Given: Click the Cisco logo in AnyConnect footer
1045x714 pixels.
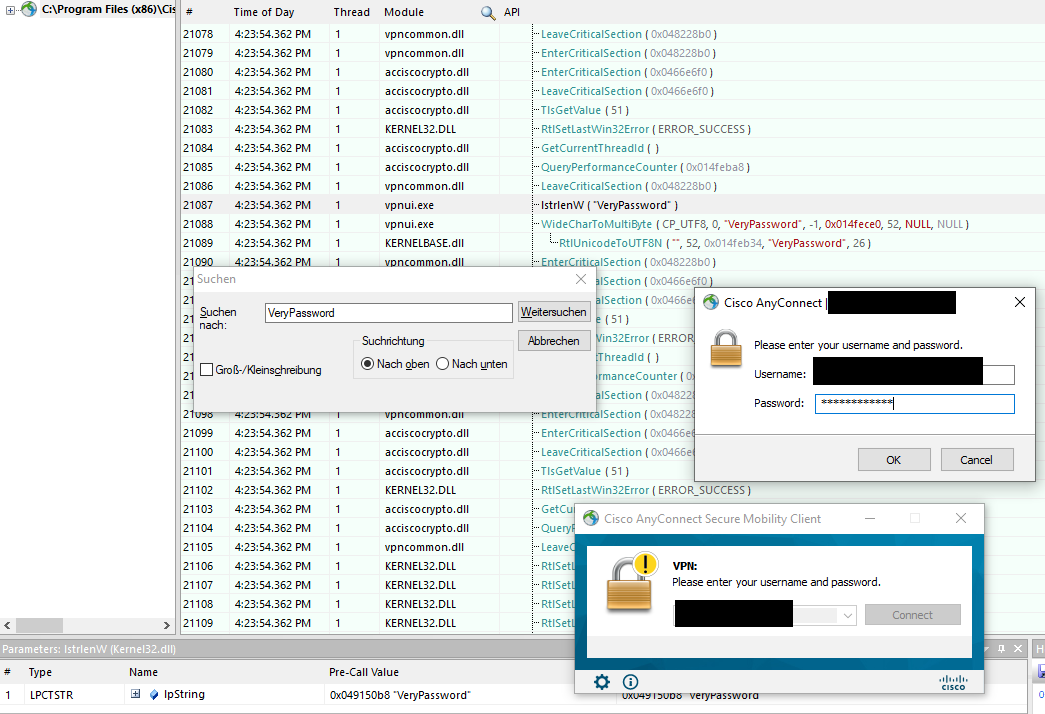Looking at the screenshot, I should (953, 683).
